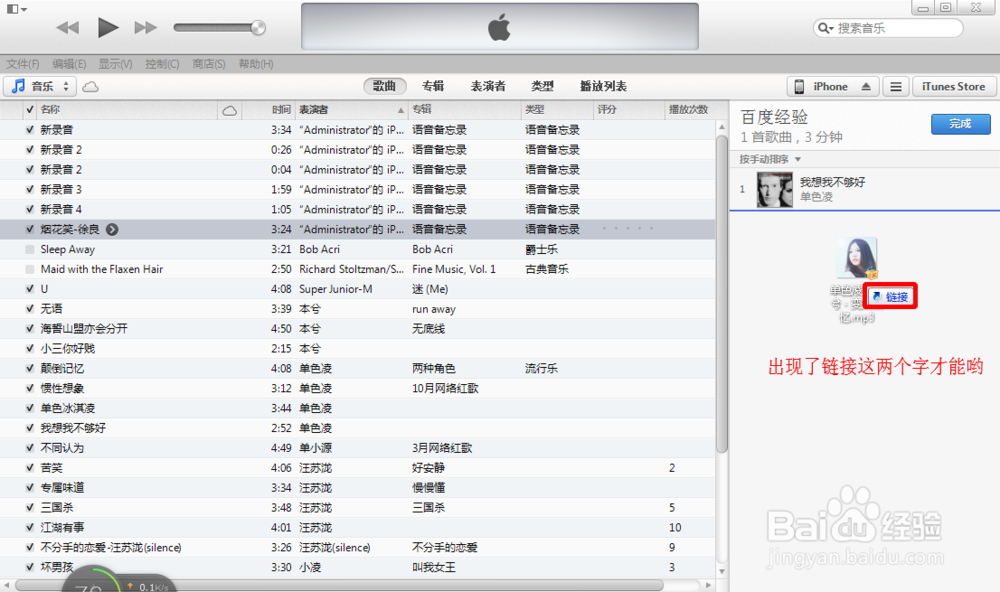Click the cloud column header icon

[230, 110]
